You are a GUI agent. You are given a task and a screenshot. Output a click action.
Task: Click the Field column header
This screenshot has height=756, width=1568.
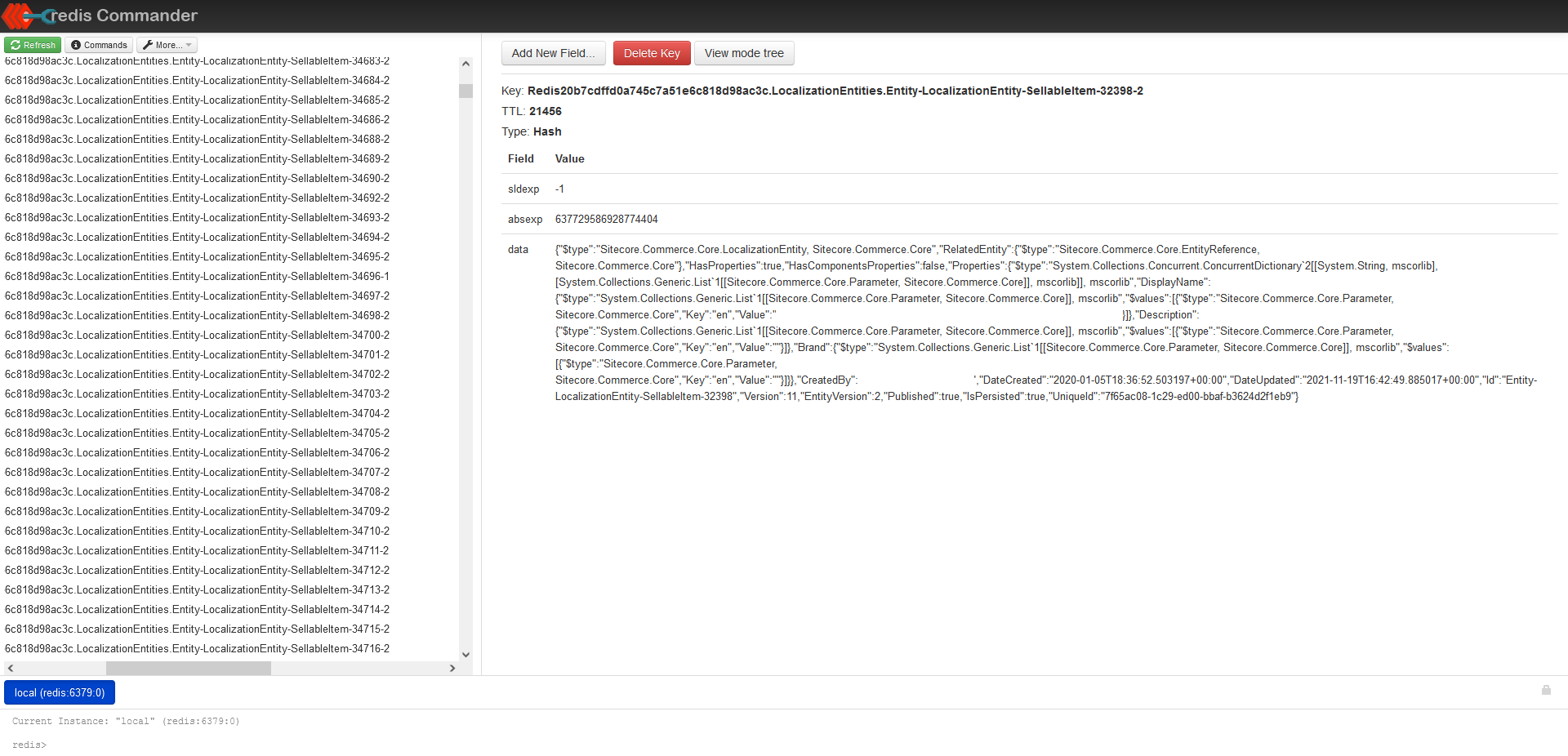(x=521, y=158)
